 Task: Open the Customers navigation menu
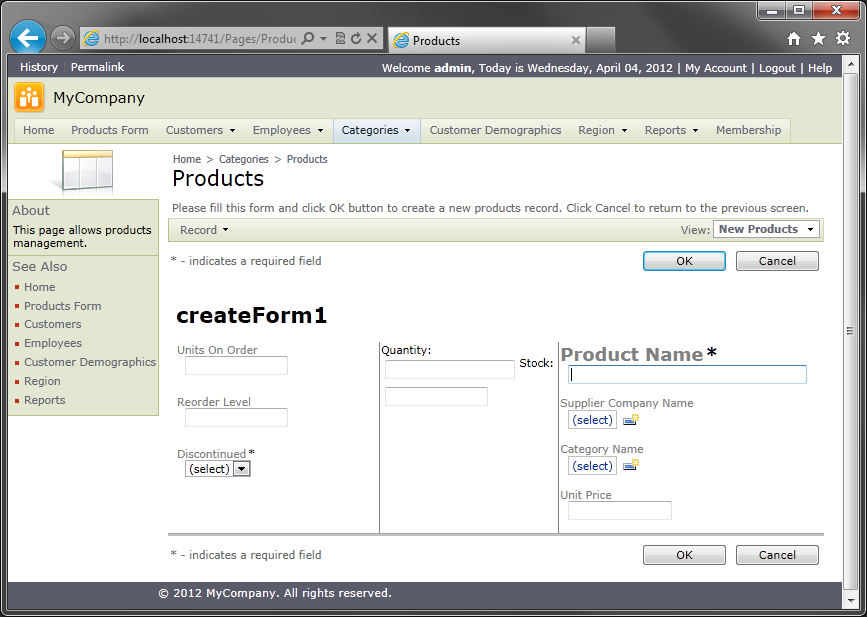click(200, 130)
